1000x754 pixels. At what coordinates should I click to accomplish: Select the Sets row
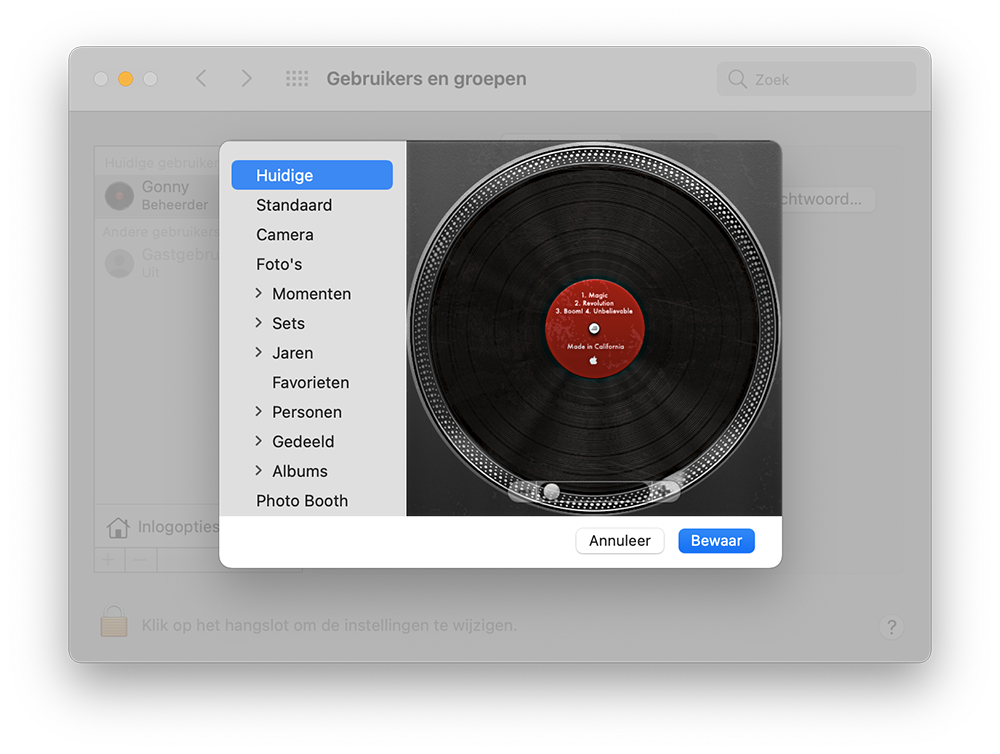point(312,323)
